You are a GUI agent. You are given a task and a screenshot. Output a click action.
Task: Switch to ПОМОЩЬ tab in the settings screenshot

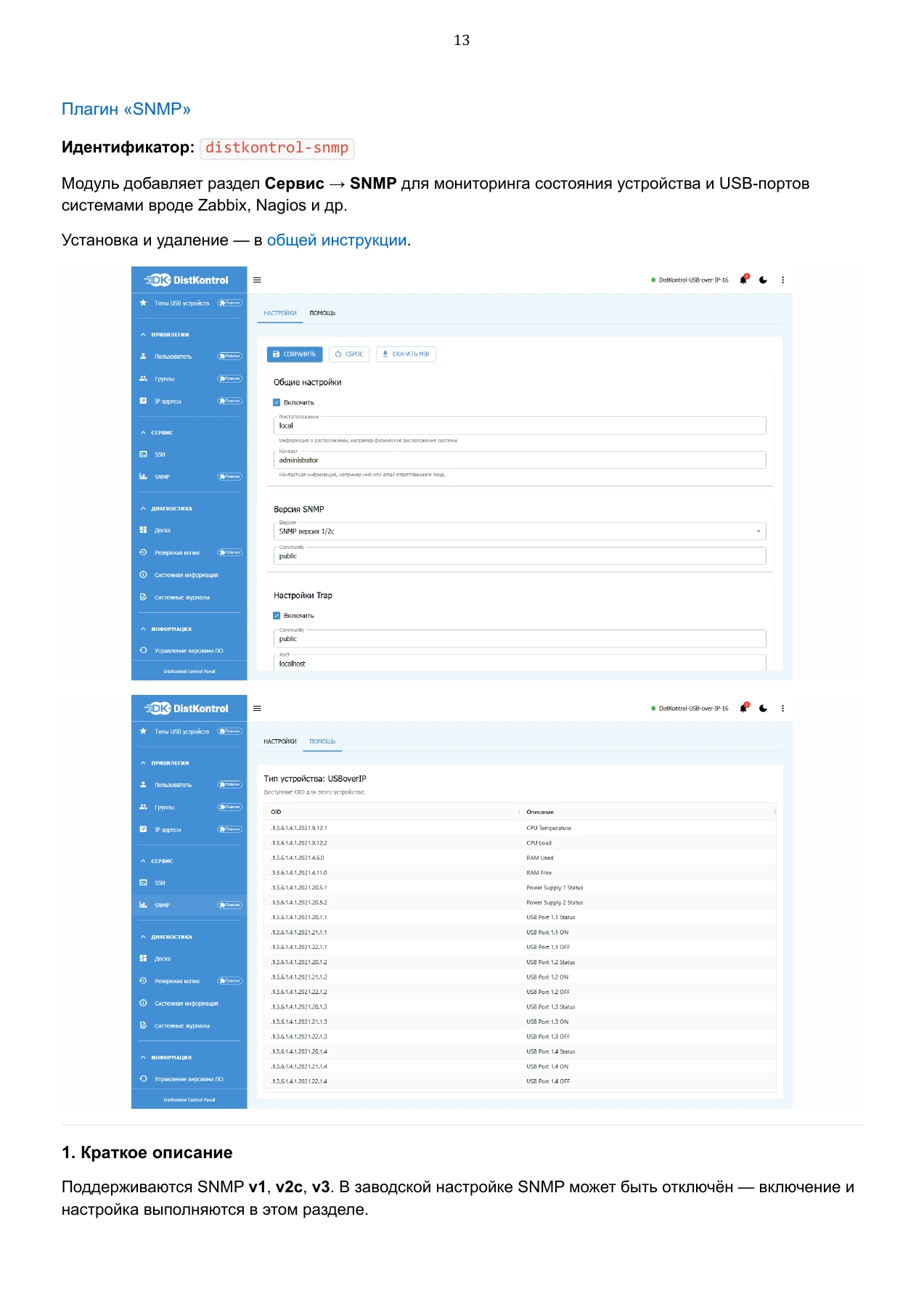[x=322, y=313]
